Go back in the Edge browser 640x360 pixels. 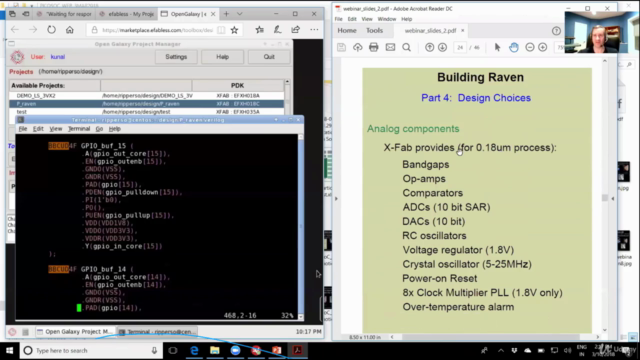[15, 30]
